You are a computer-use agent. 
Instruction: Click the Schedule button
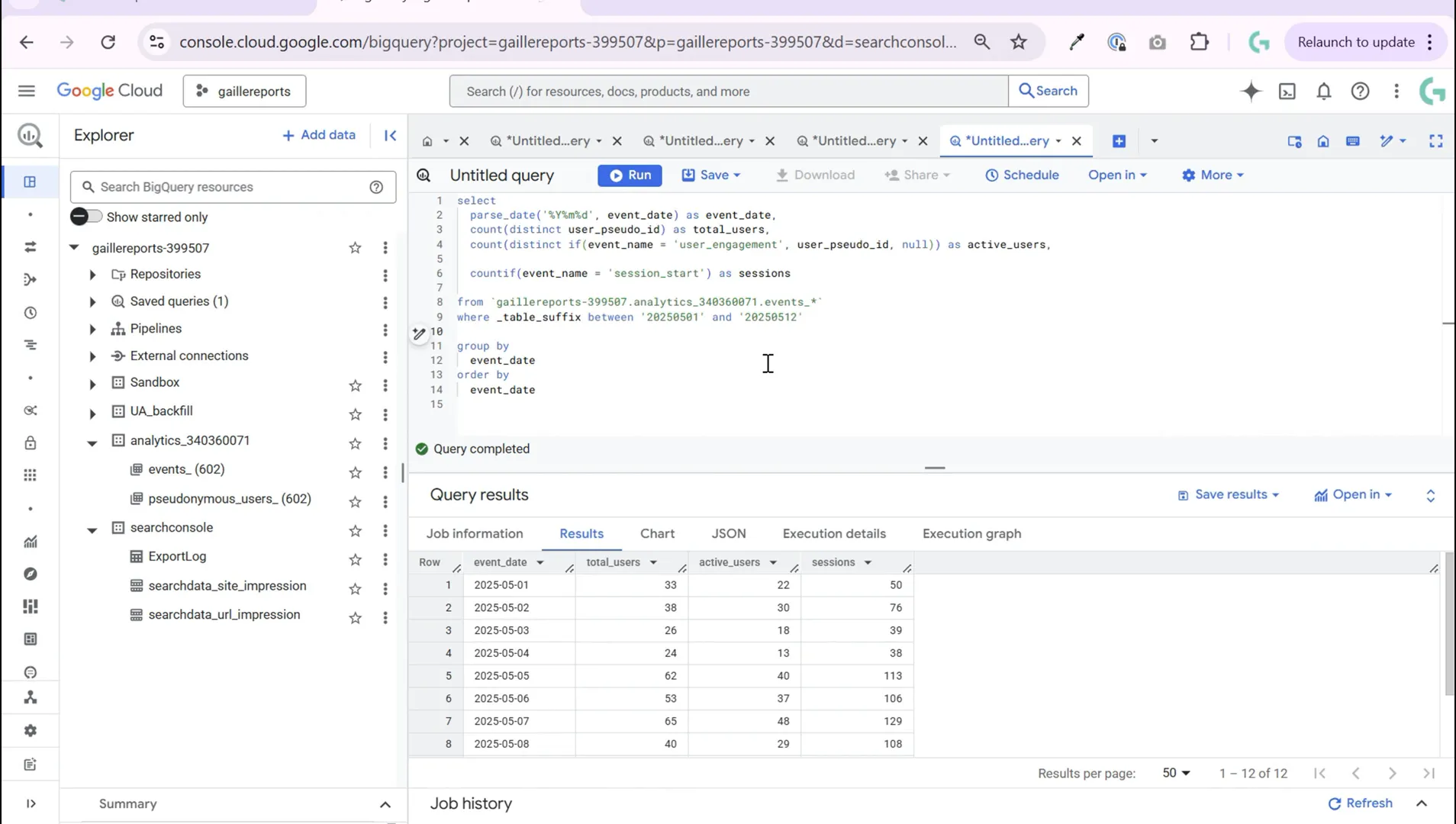(x=1022, y=175)
